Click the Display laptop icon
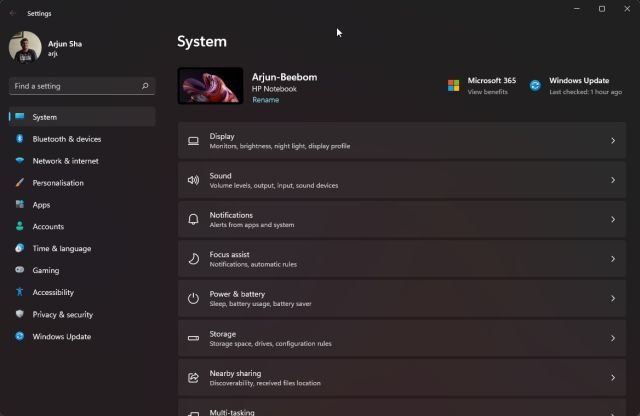The image size is (640, 416). (193, 141)
